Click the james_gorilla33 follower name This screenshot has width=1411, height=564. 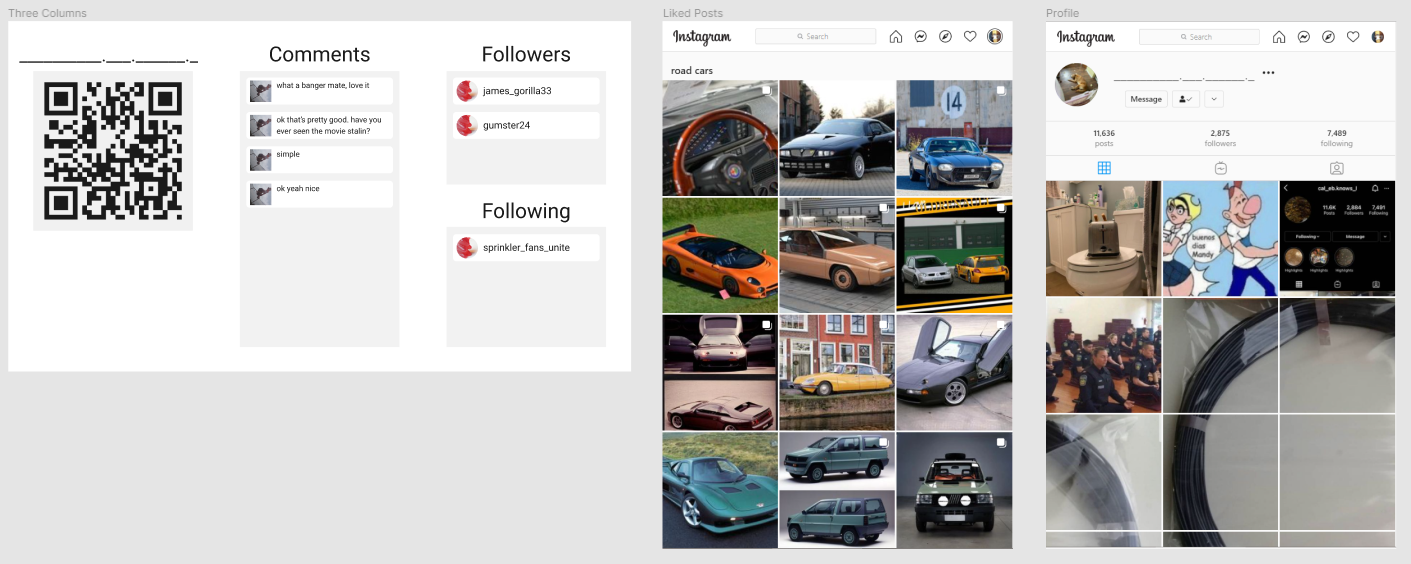pyautogui.click(x=517, y=91)
